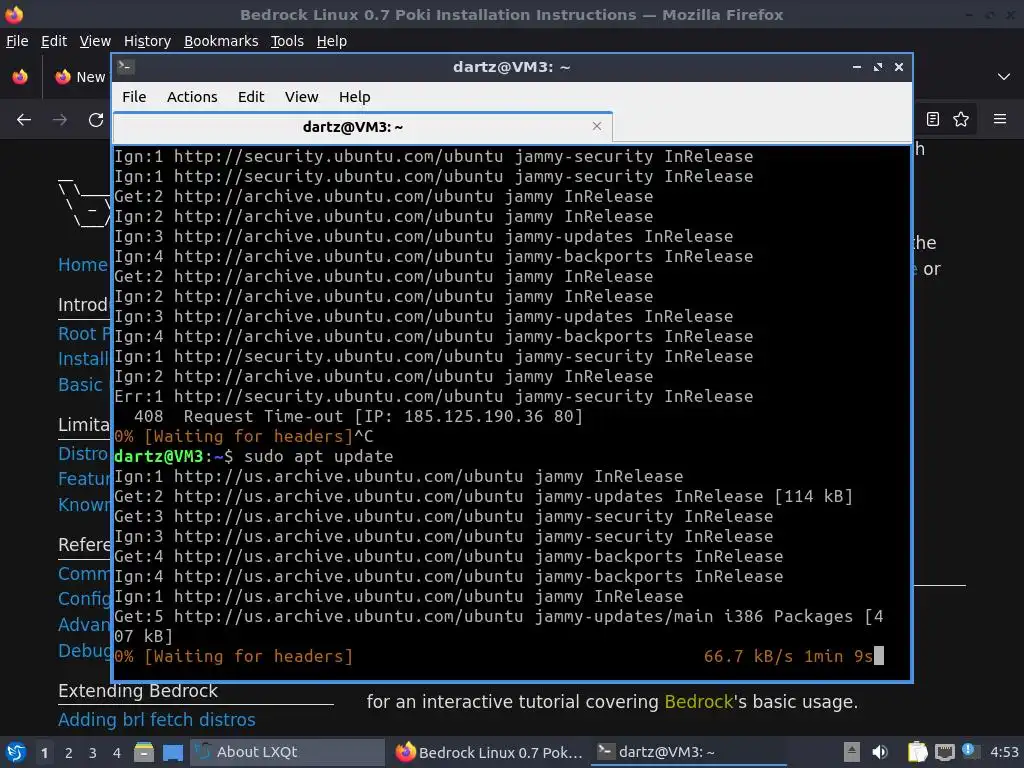
Task: Click the '66.7 kB/s 1min 9s' download status
Action: tap(788, 656)
